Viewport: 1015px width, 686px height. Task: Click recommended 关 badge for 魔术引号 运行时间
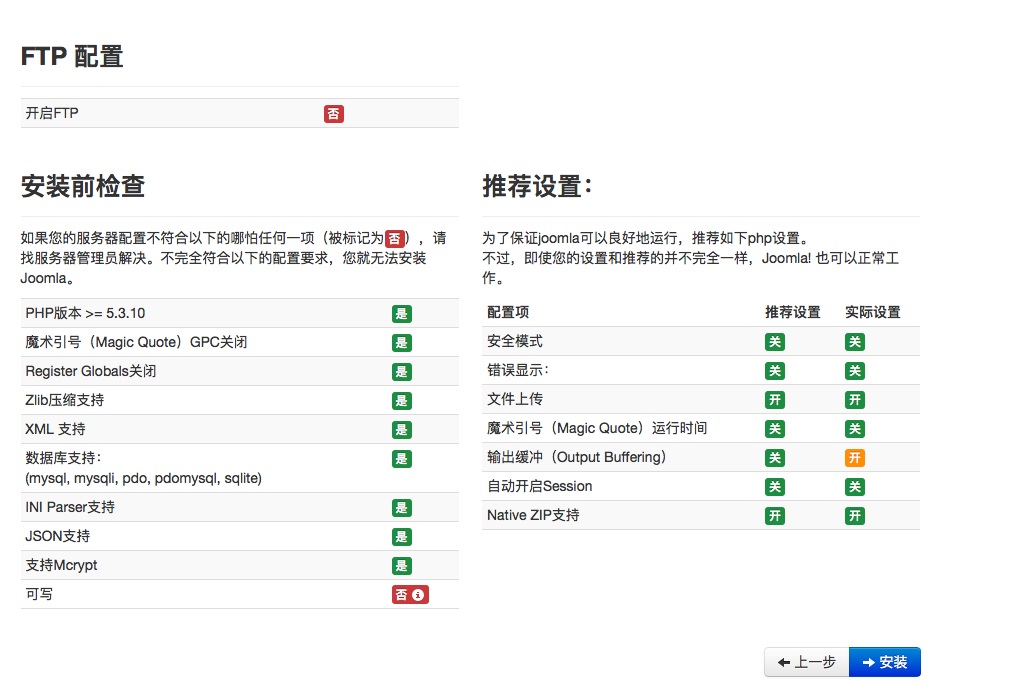tap(774, 429)
